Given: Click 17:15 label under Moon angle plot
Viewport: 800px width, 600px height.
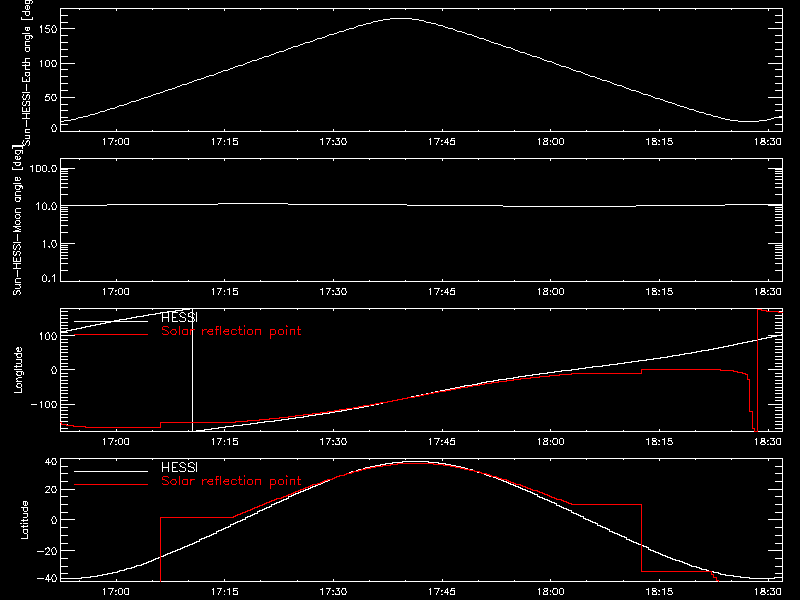Looking at the screenshot, I should 224,292.
